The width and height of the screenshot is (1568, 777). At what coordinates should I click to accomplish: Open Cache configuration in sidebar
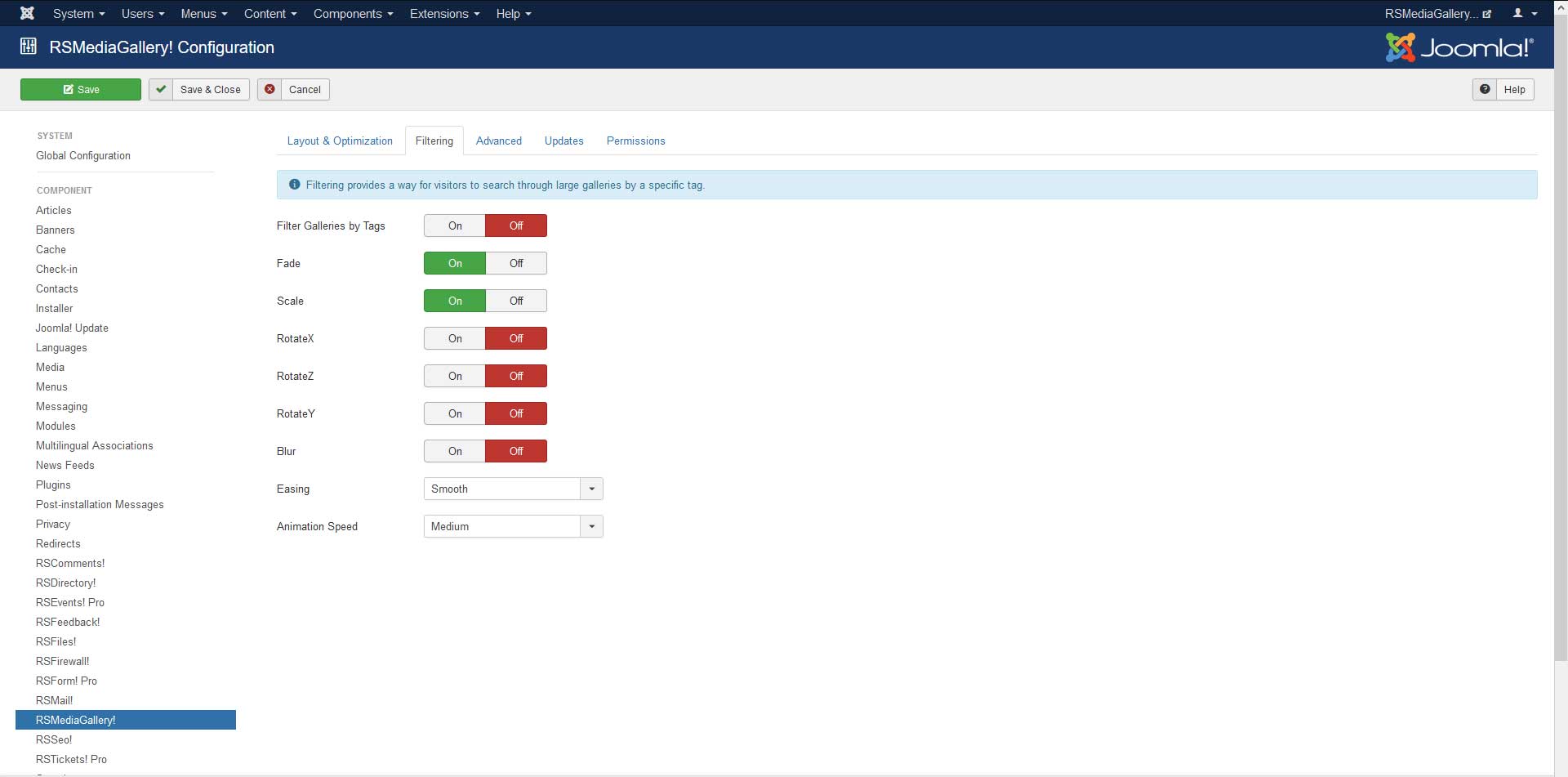click(x=51, y=249)
